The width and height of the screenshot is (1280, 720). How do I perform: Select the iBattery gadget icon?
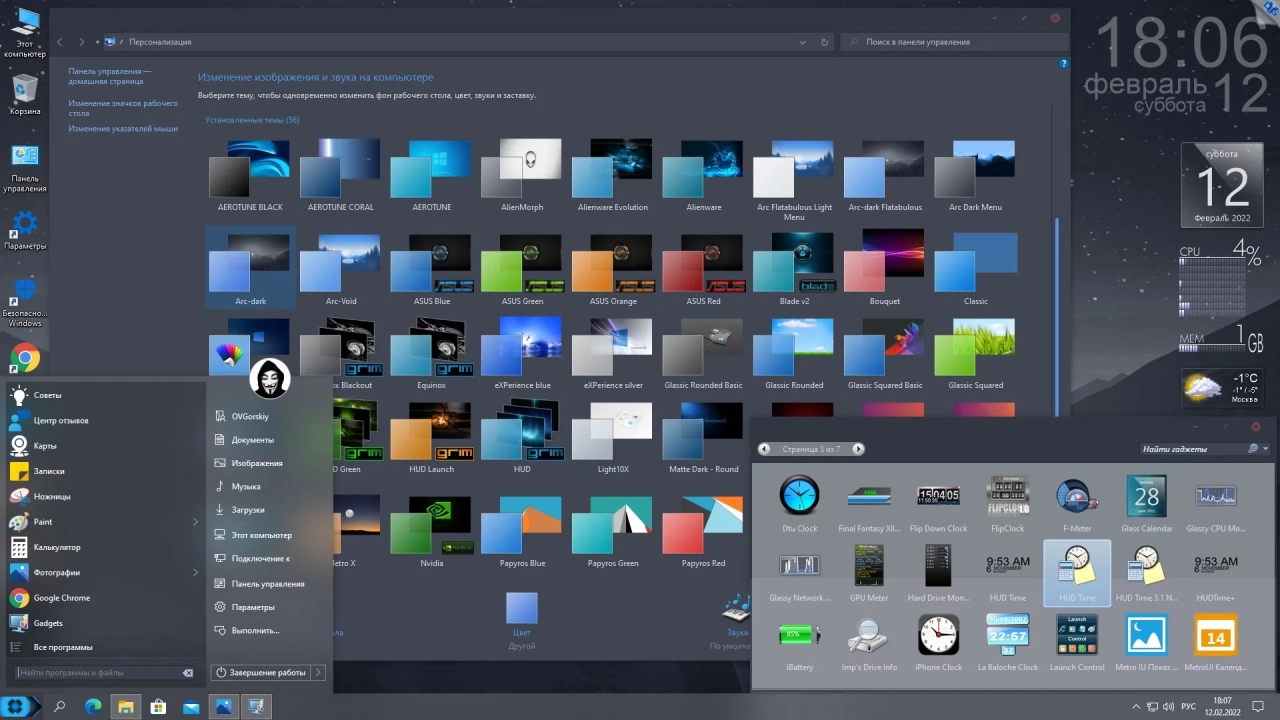(x=799, y=635)
